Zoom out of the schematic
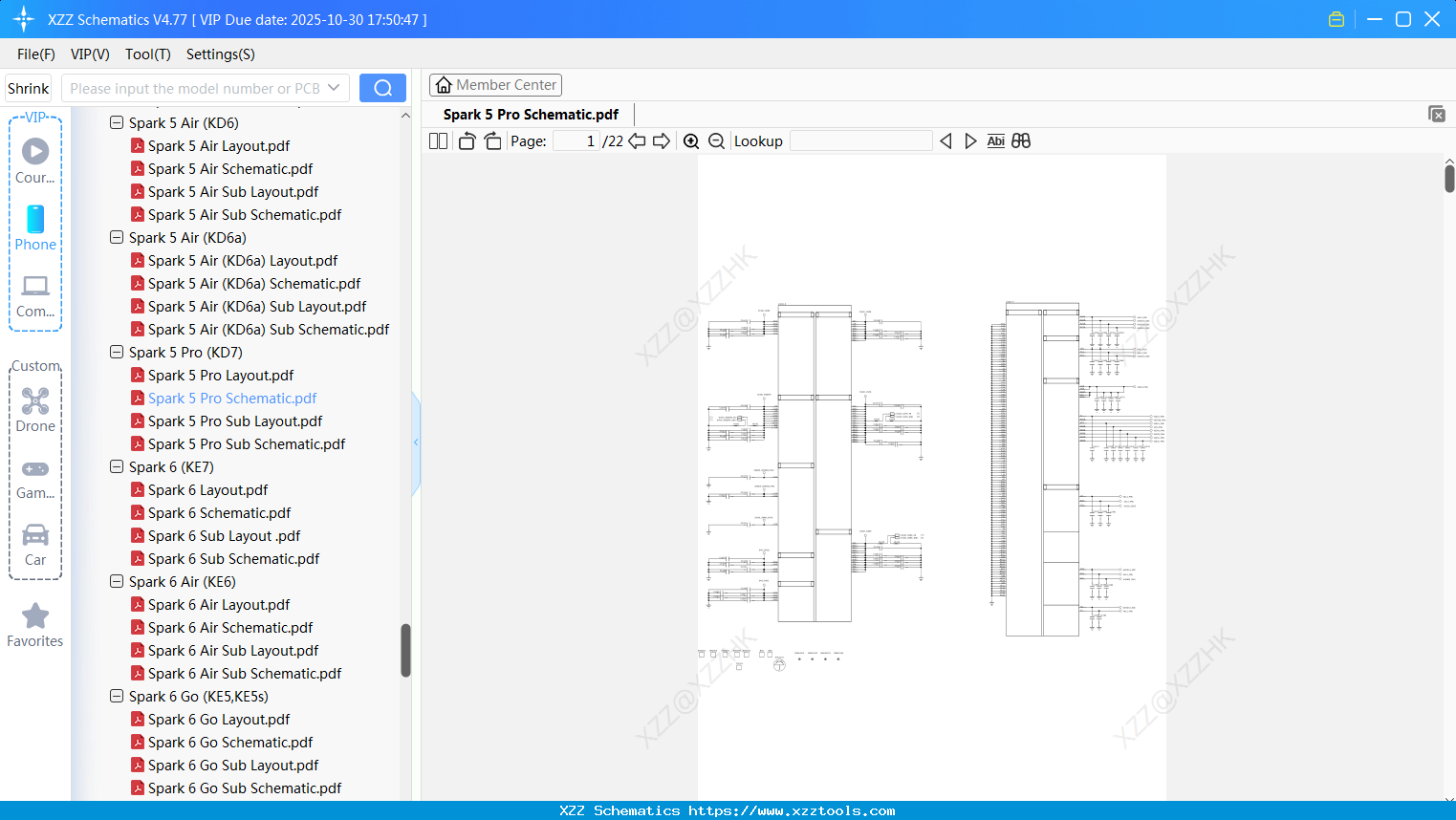 pos(716,140)
